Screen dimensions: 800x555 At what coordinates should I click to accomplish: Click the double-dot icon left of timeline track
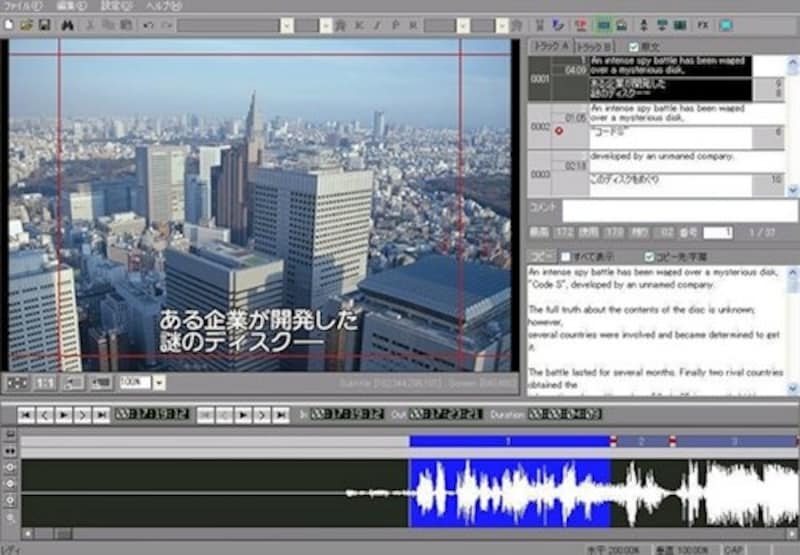[x=10, y=451]
